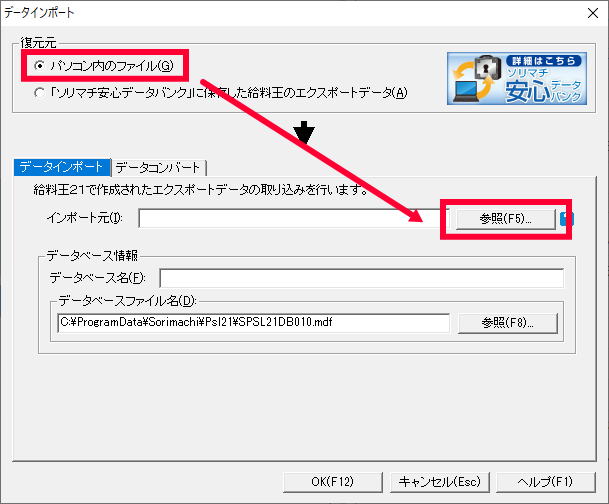Switch to the データインポート tab
609x504 pixels.
pos(59,167)
